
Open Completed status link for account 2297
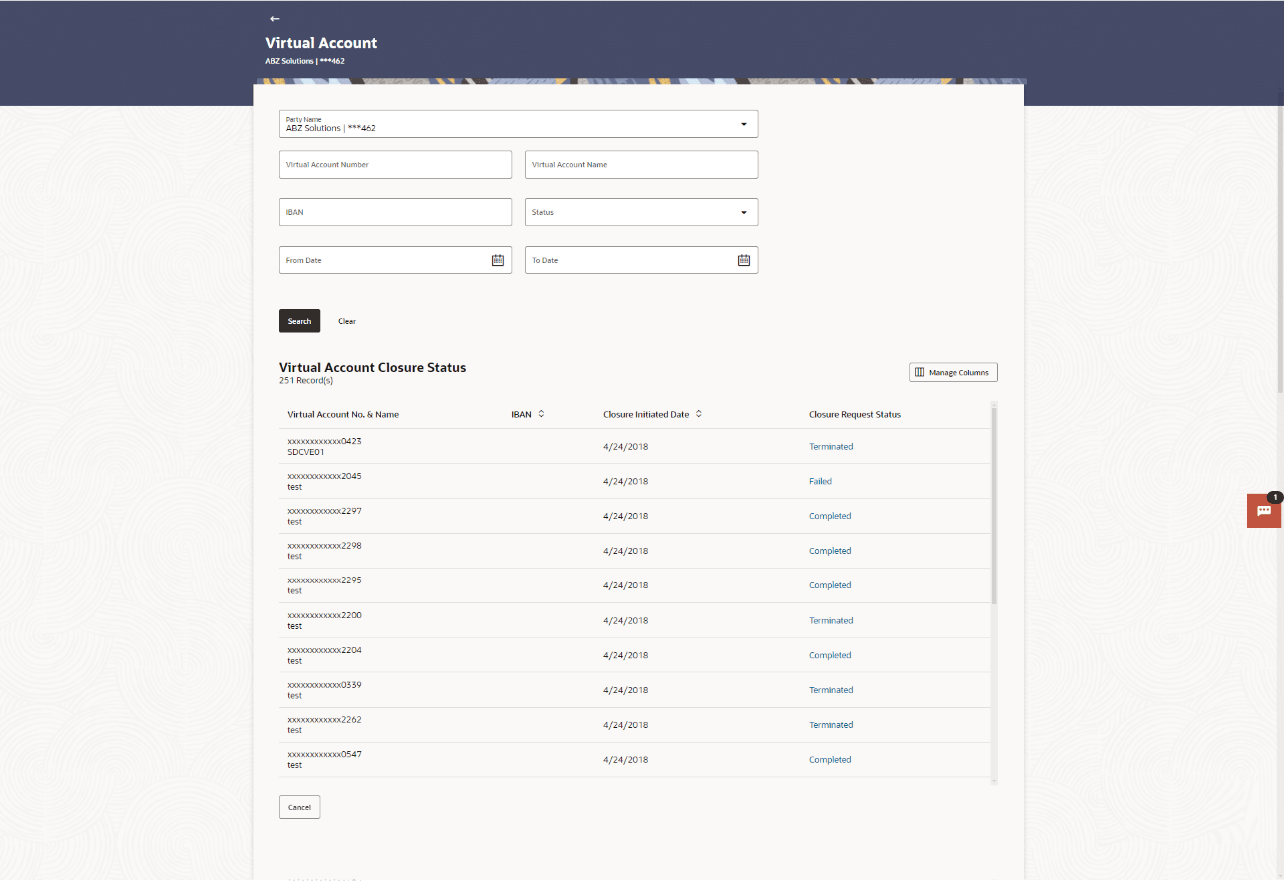830,515
